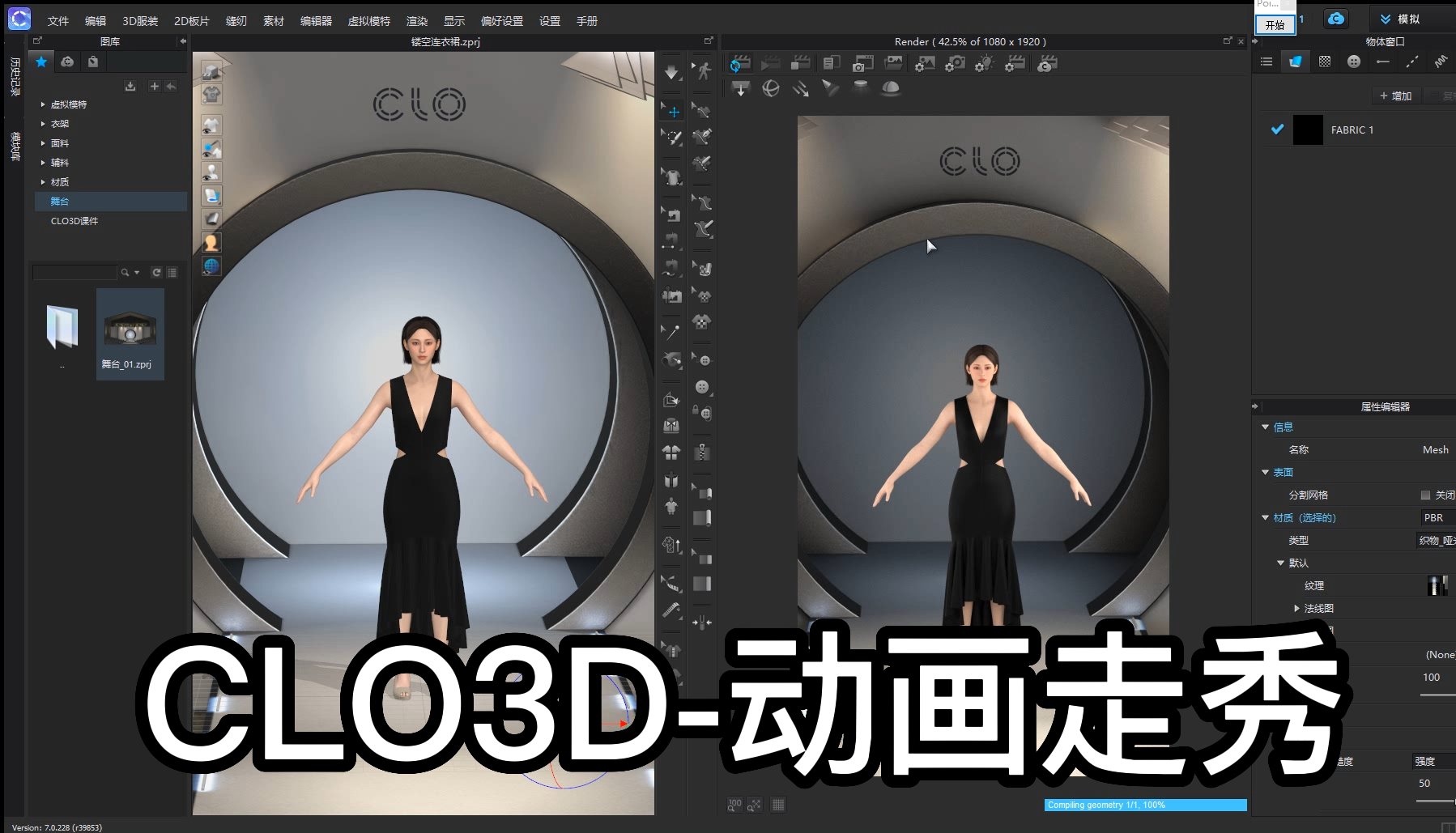
Task: Toggle the FABRIC 1 blue checkmark
Action: [x=1277, y=130]
